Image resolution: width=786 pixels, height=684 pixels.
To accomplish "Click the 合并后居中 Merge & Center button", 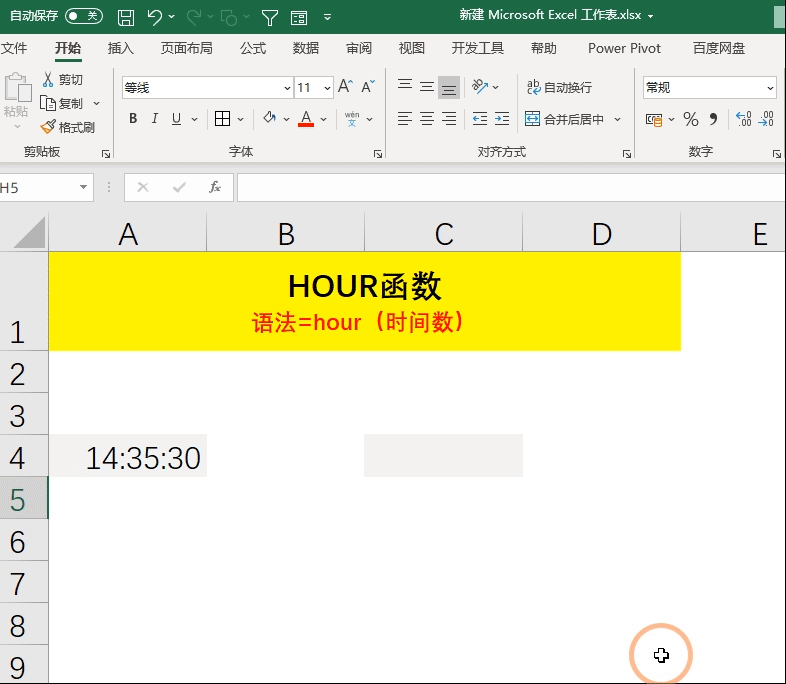I will coord(564,119).
